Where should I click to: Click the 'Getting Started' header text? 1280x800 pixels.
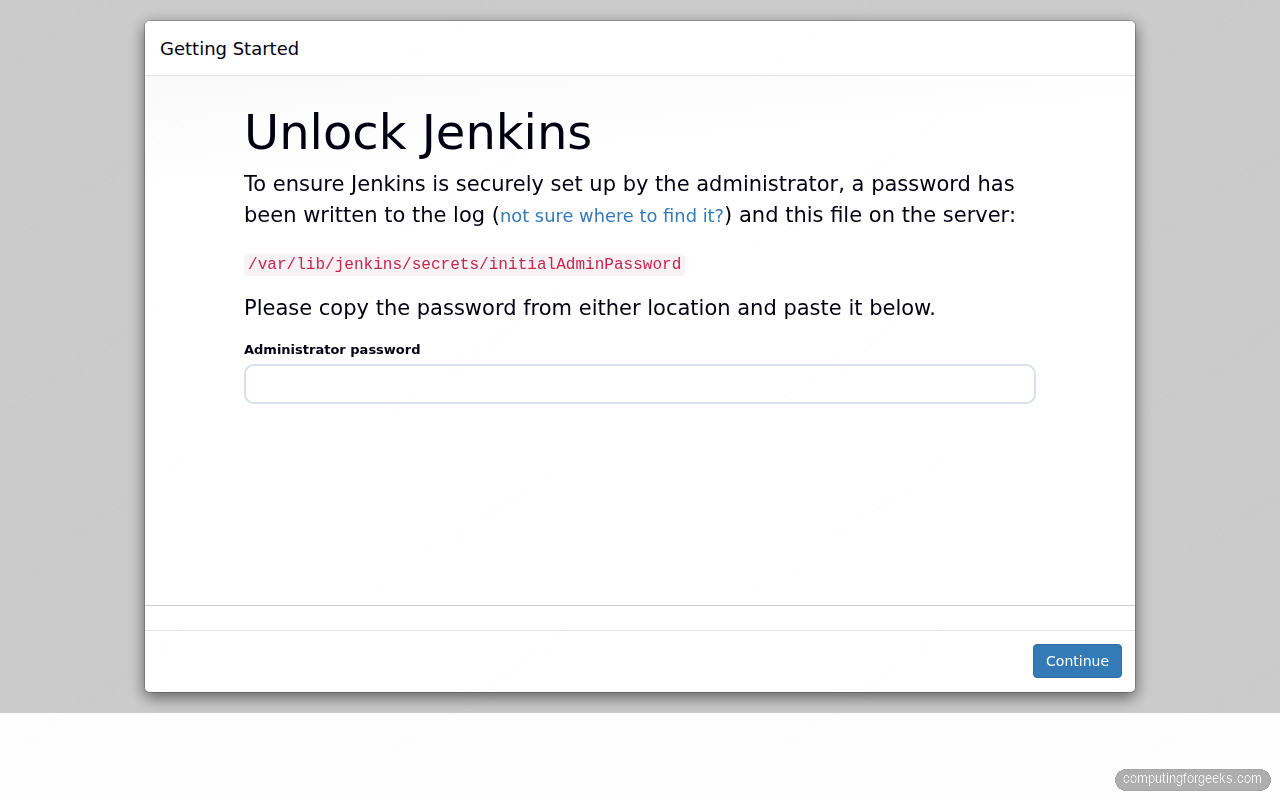point(229,48)
